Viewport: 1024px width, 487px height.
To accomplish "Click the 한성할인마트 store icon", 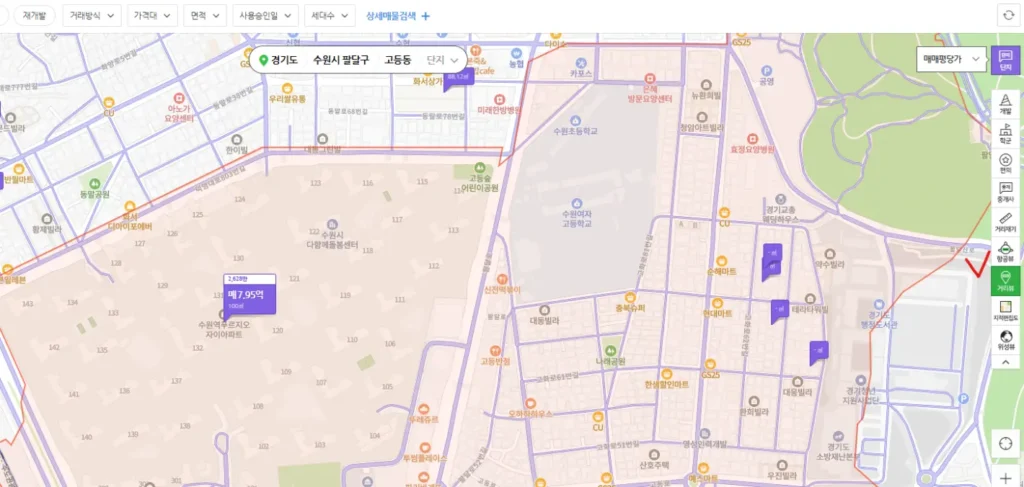I will [x=667, y=374].
